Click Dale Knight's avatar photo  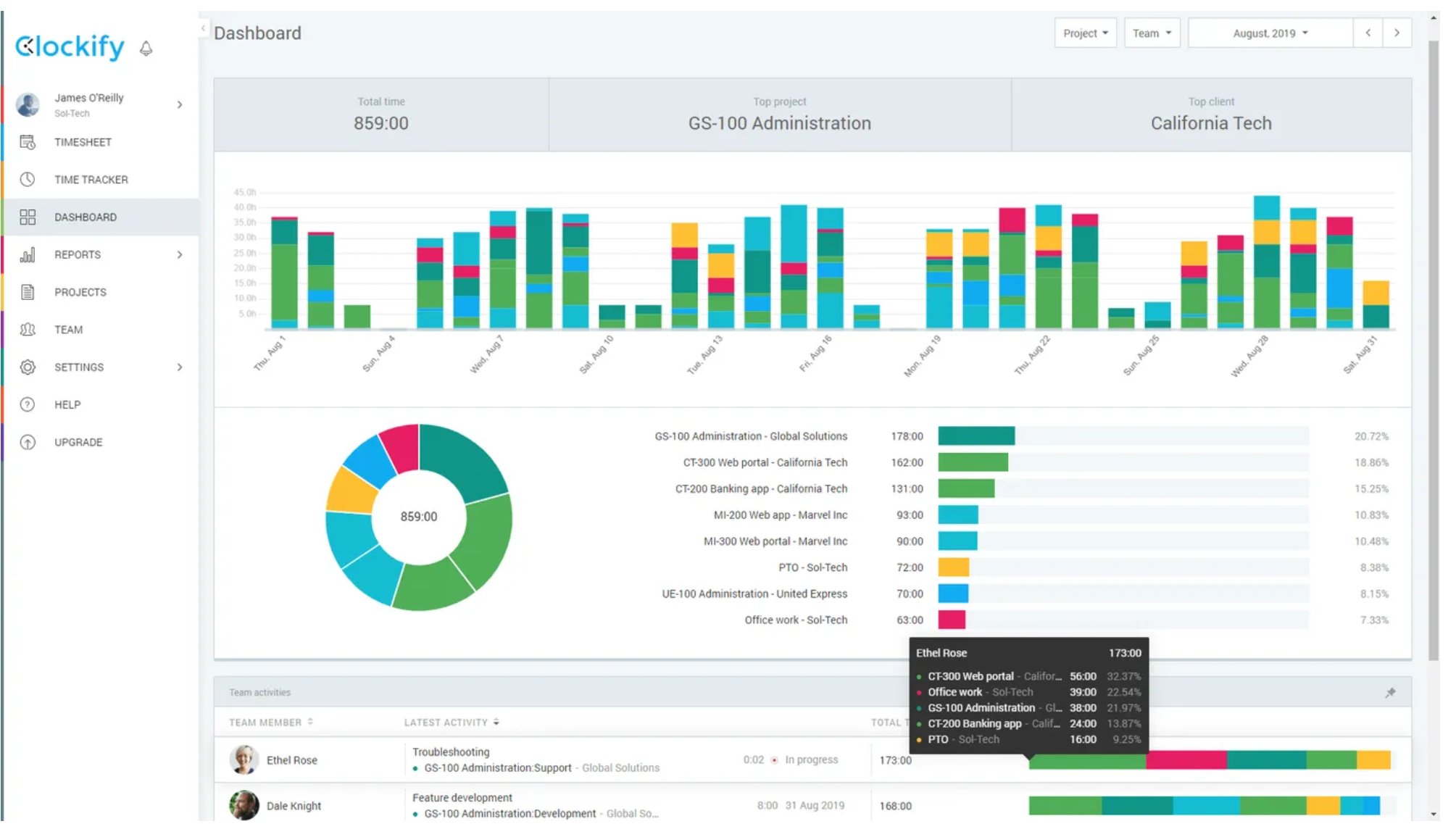coord(244,805)
